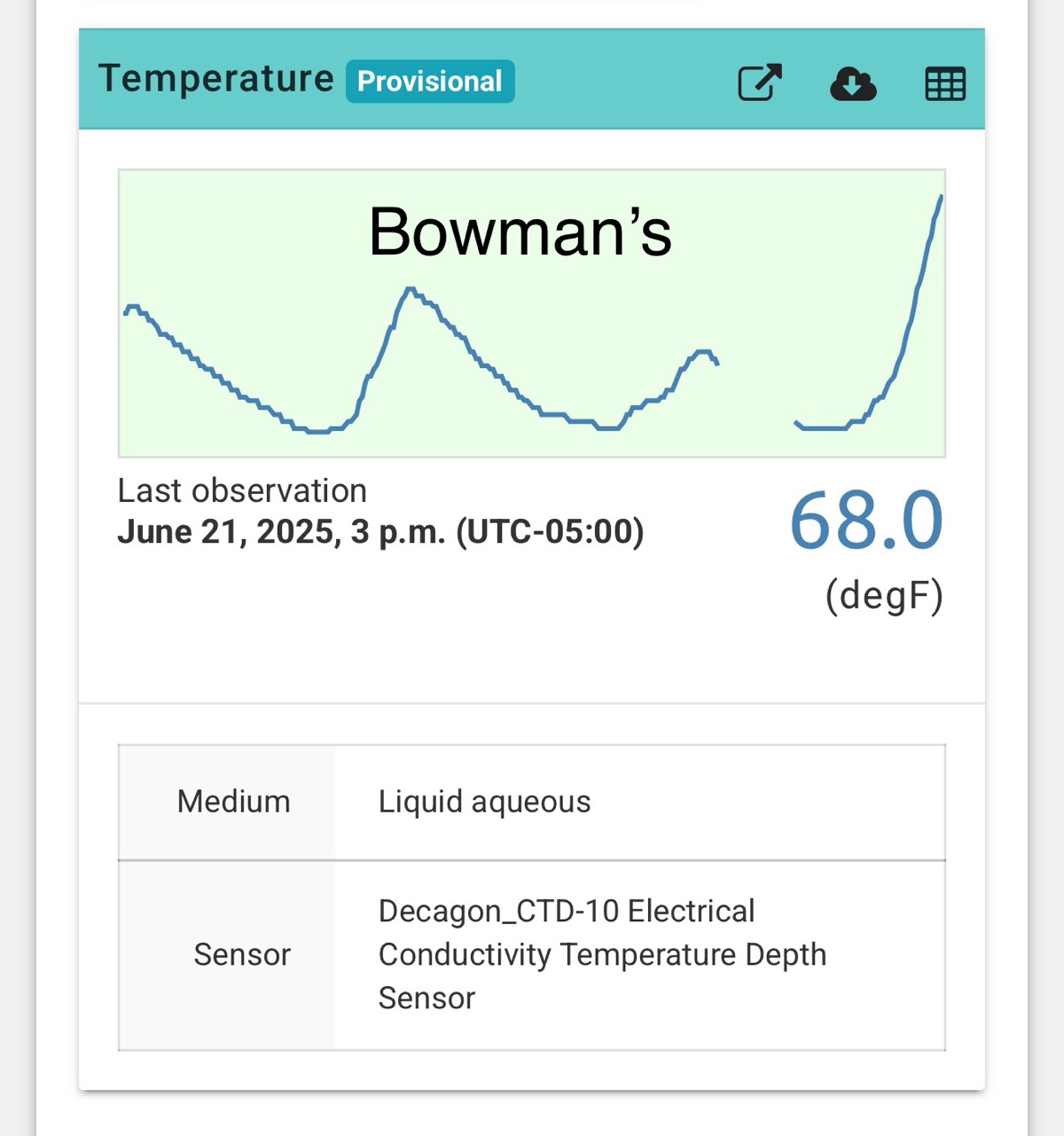
Task: Click the Bowman's chart title text
Action: (520, 232)
